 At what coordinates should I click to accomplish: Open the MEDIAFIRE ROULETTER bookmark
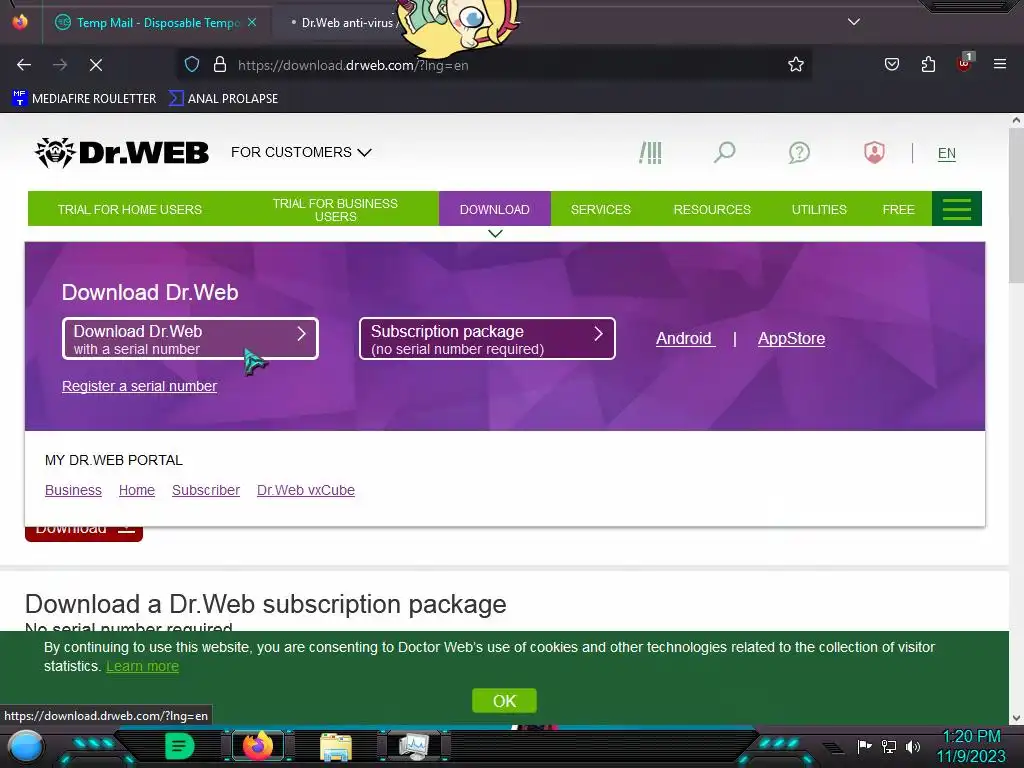pos(84,99)
